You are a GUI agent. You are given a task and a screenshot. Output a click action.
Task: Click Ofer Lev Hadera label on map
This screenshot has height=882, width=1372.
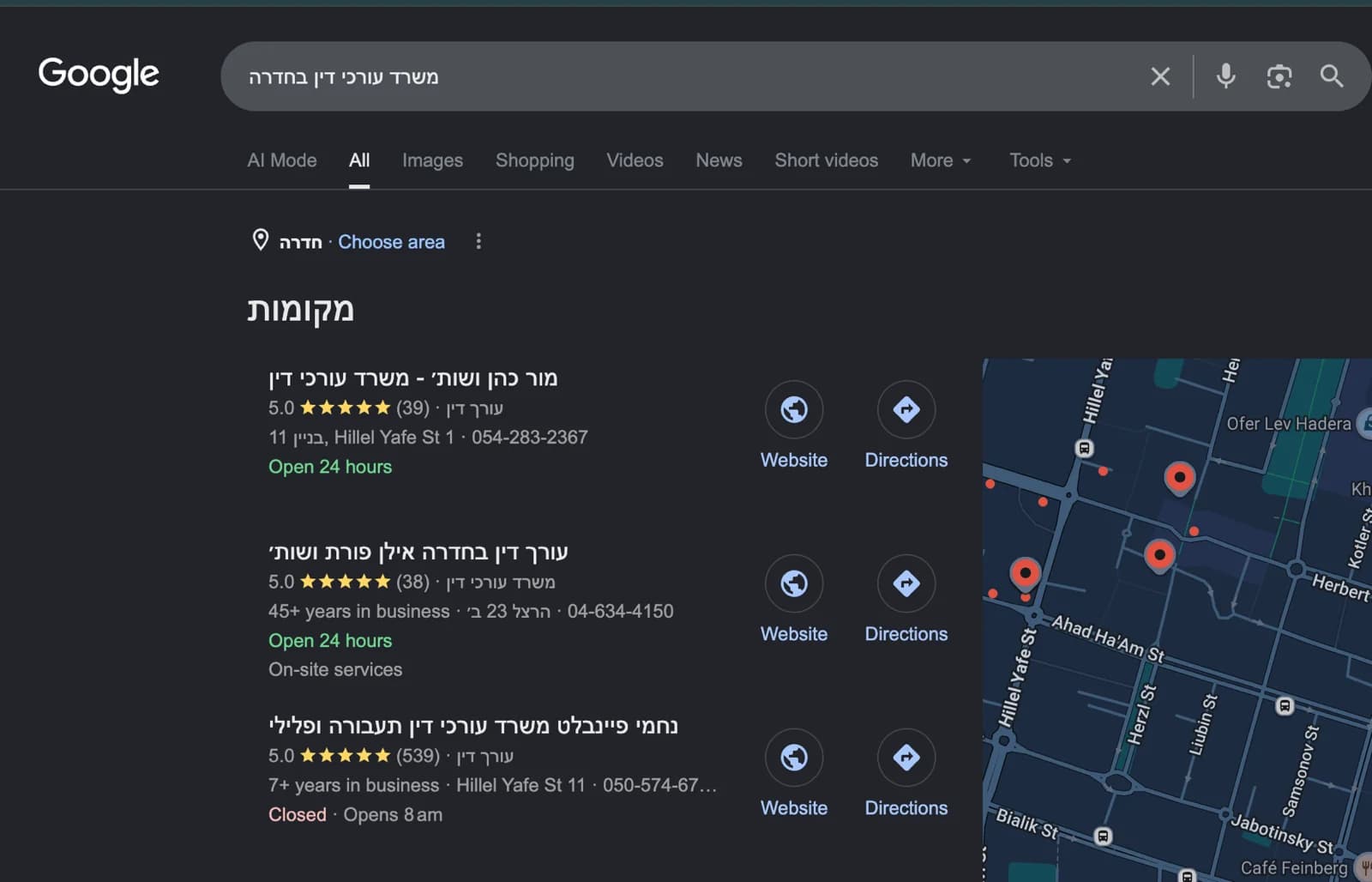tap(1288, 424)
